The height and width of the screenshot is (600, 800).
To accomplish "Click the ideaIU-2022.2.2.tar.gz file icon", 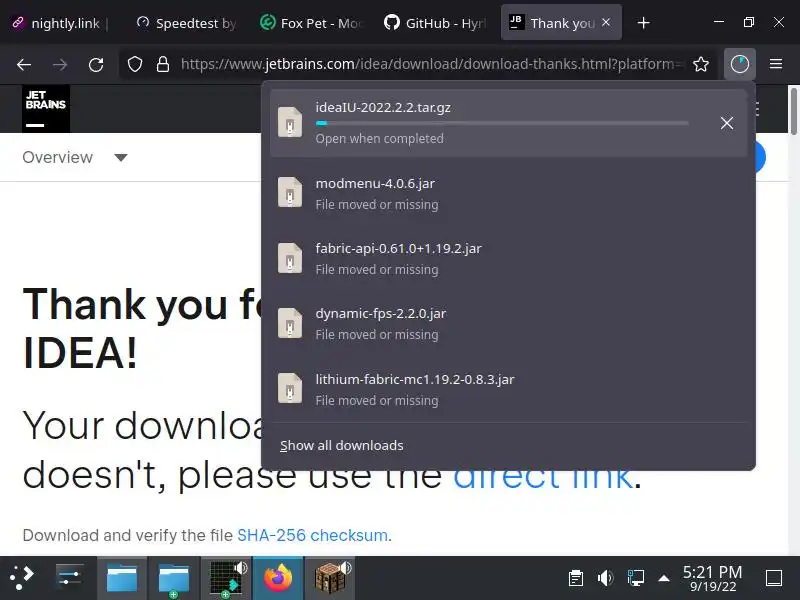I will click(290, 122).
